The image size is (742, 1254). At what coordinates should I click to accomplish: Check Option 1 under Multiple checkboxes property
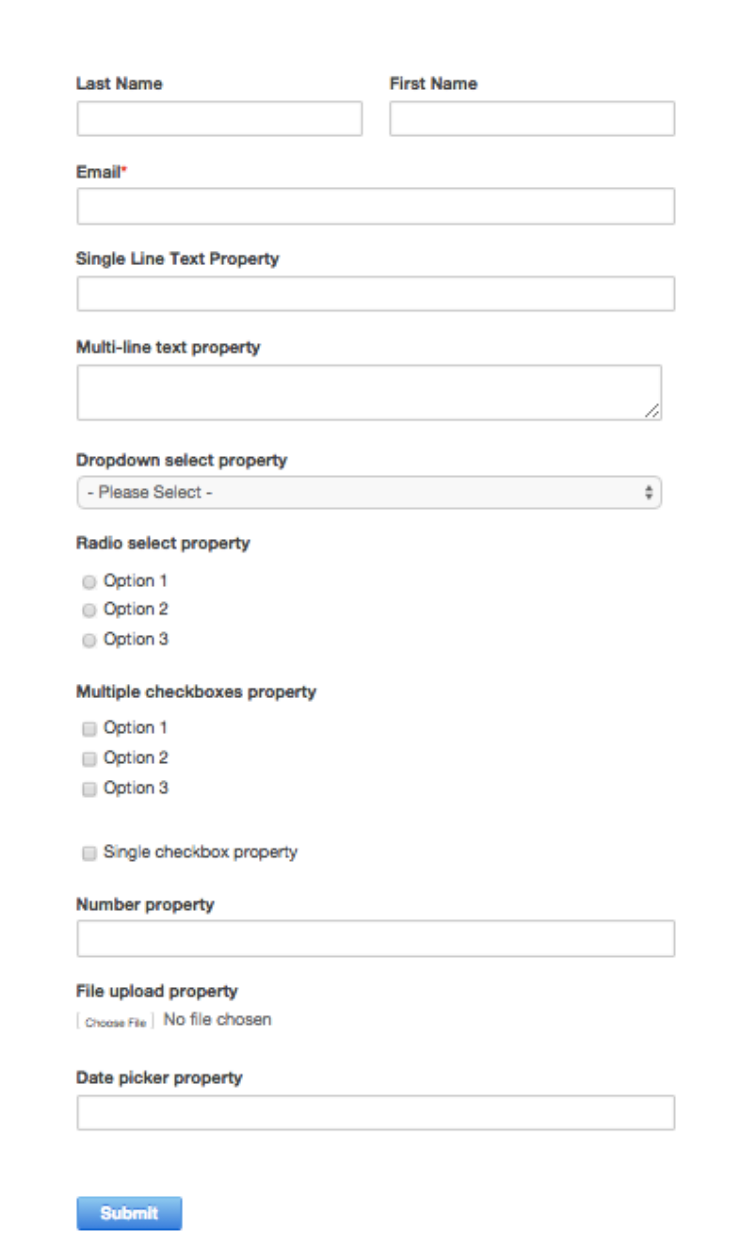coord(89,728)
